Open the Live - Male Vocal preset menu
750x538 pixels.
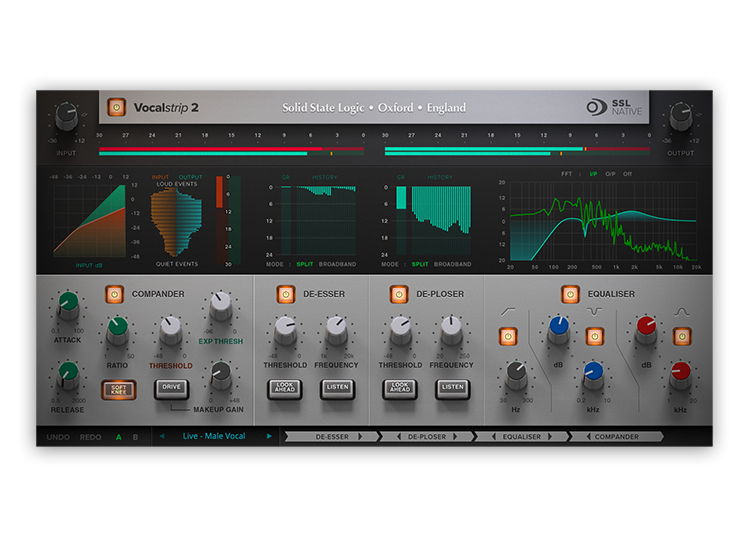coord(214,436)
